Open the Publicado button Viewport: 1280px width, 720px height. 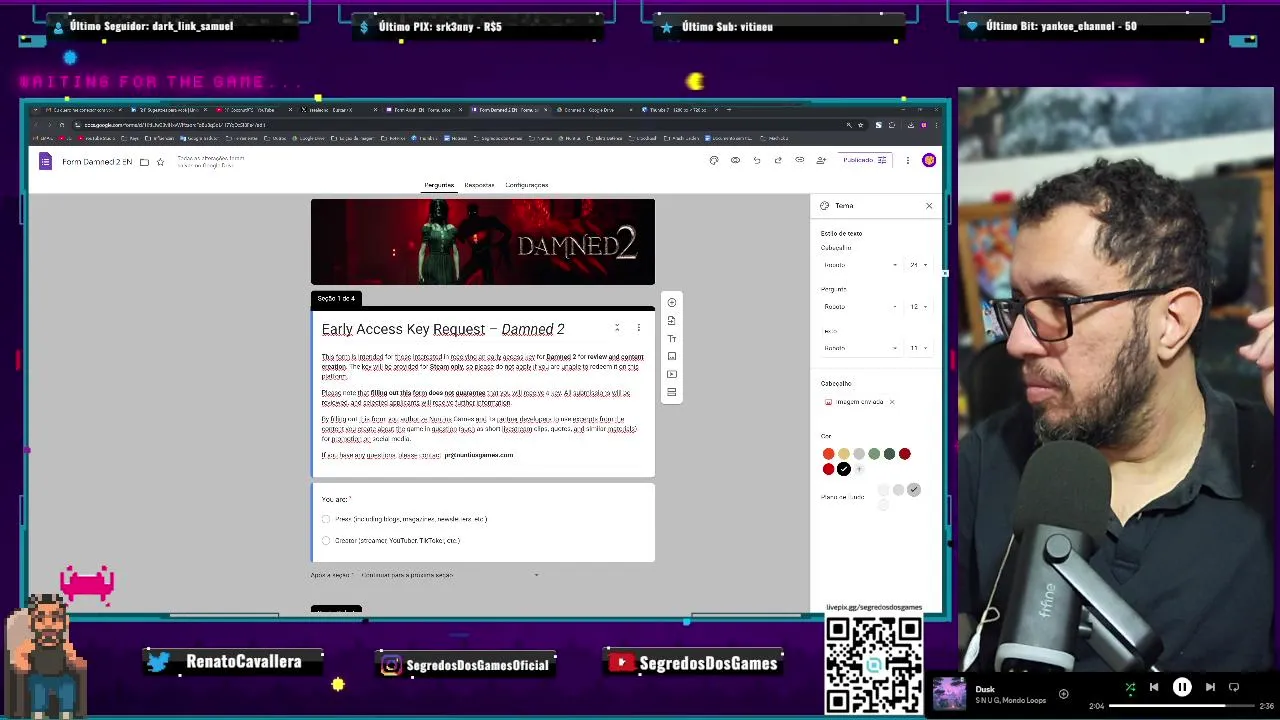(864, 160)
